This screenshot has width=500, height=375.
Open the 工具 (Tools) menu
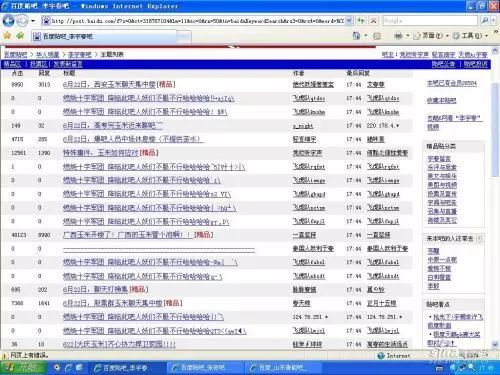point(470,35)
